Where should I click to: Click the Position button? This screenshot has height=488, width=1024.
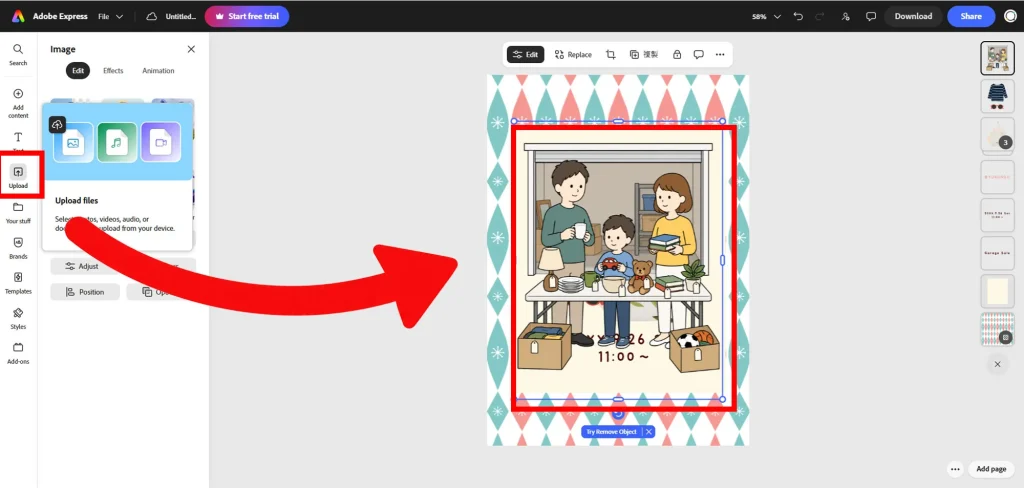(85, 292)
